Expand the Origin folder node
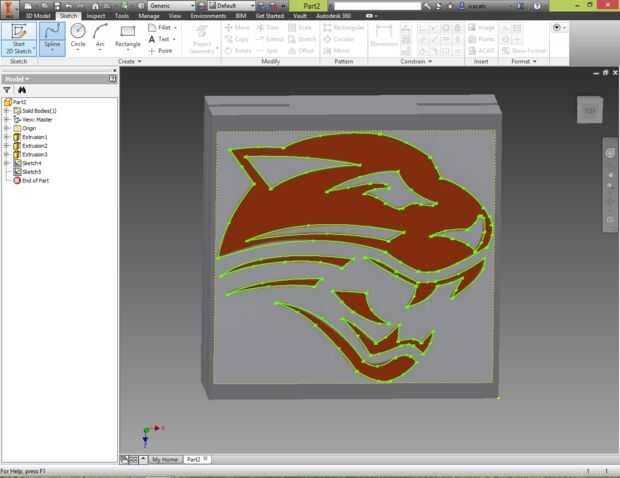Image resolution: width=620 pixels, height=478 pixels. click(x=6, y=128)
